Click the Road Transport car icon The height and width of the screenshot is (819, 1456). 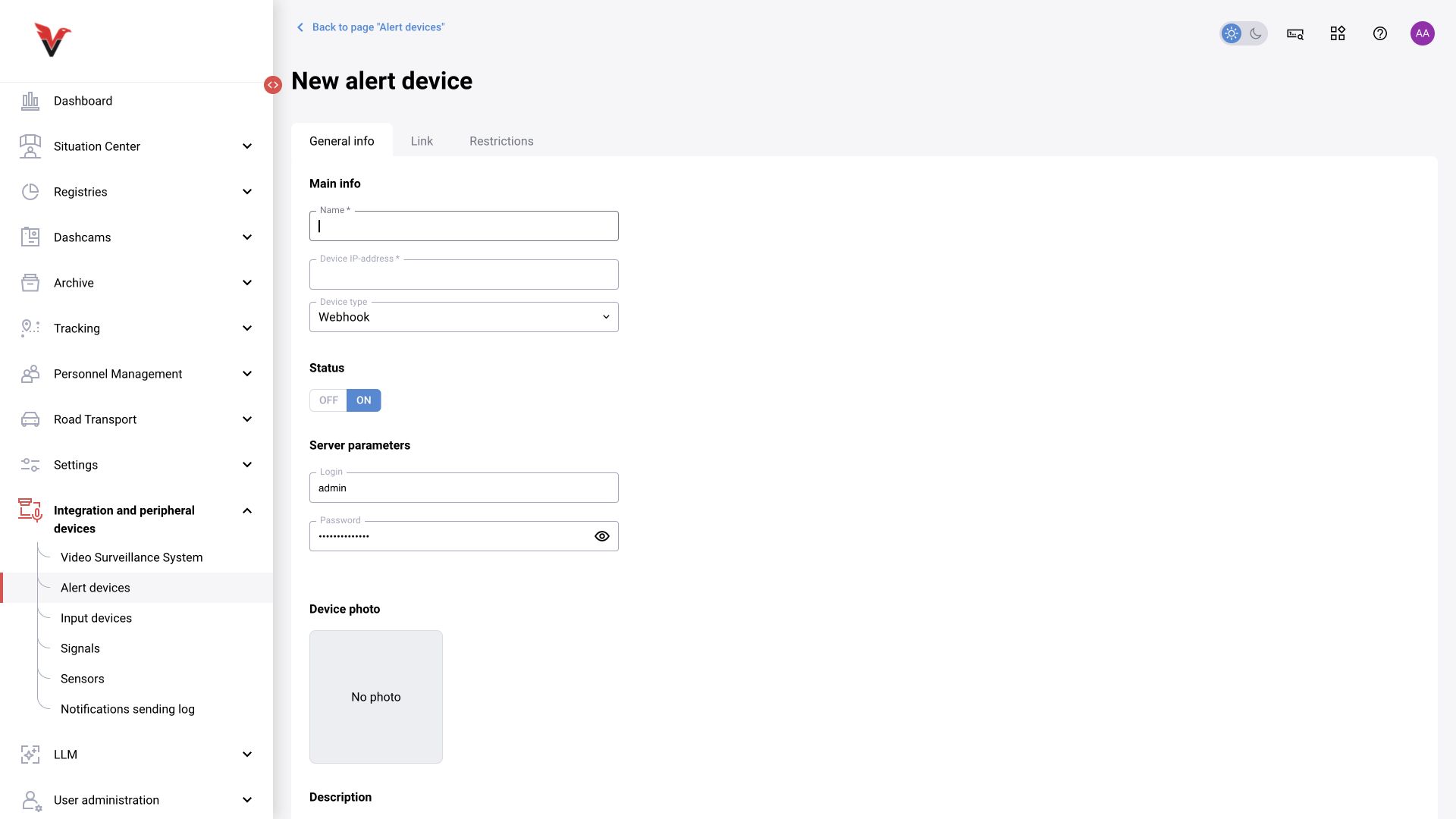click(x=30, y=419)
